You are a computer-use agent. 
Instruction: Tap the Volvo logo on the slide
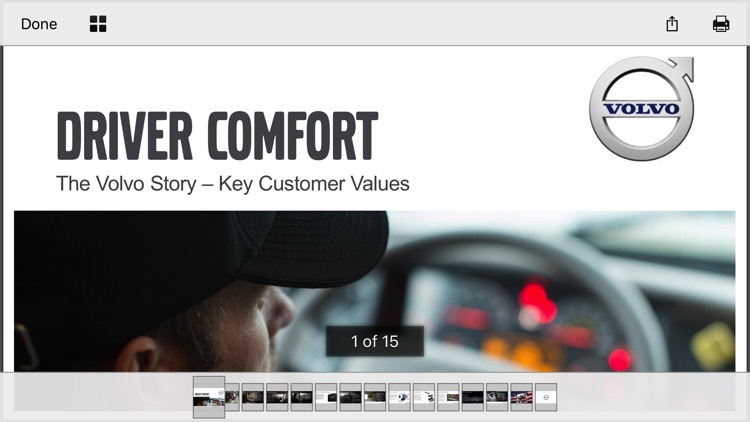tap(641, 109)
